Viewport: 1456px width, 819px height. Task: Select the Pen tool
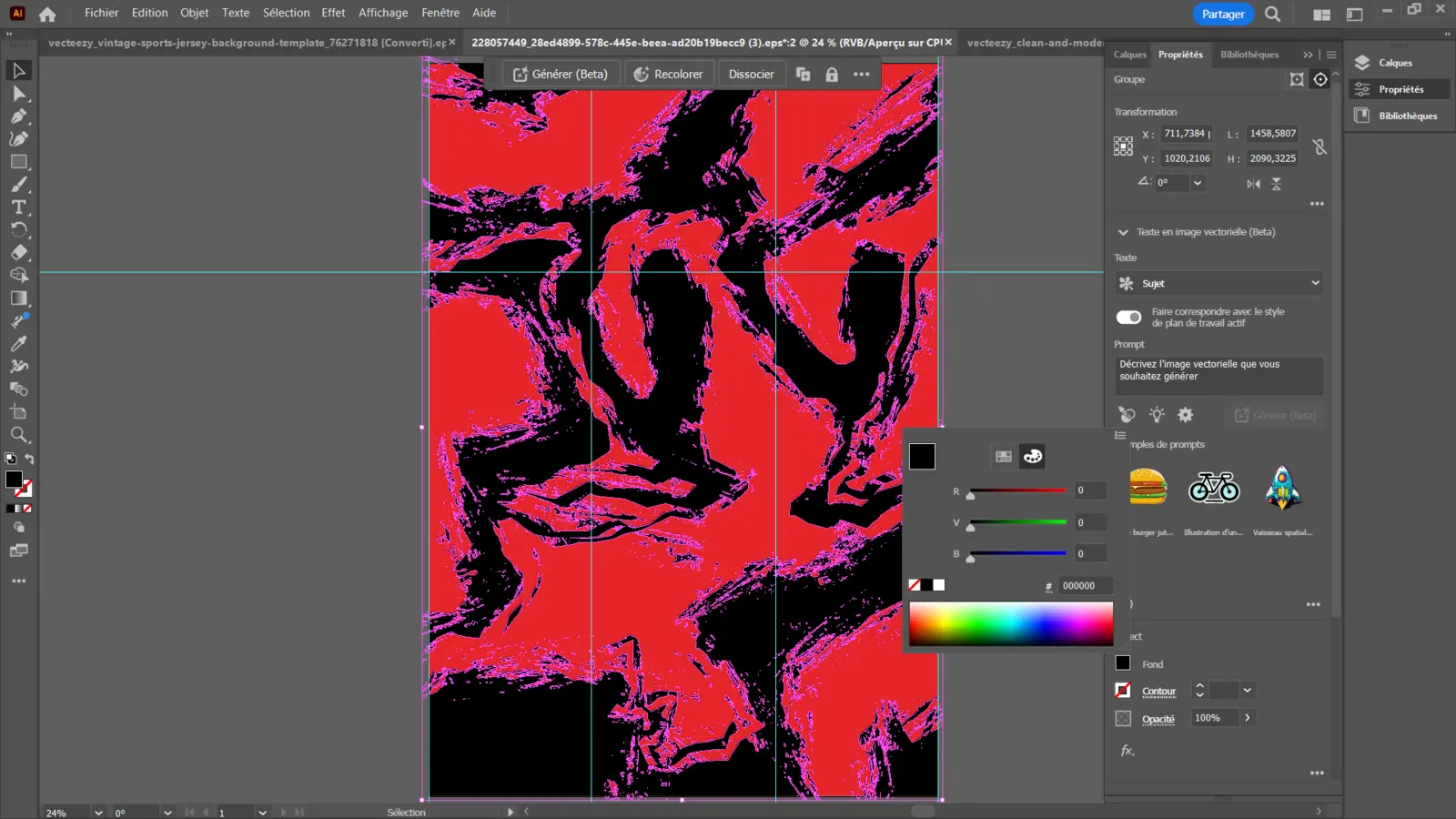18,116
